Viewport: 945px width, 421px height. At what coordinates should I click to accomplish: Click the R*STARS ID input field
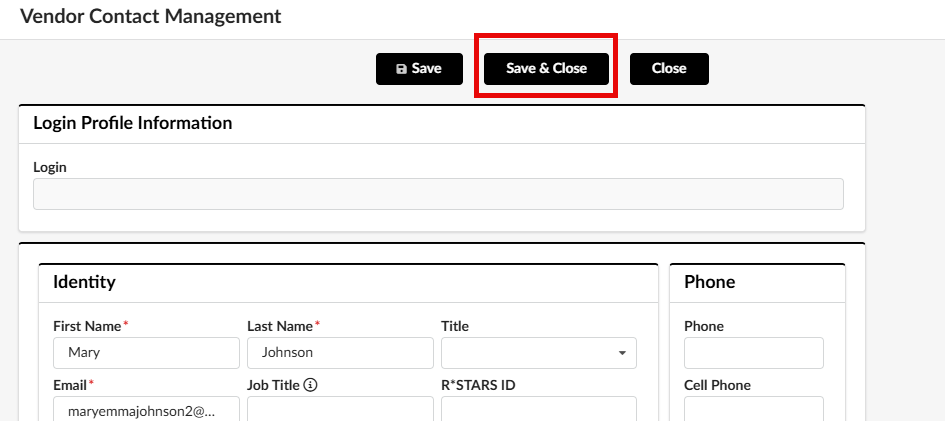click(539, 411)
